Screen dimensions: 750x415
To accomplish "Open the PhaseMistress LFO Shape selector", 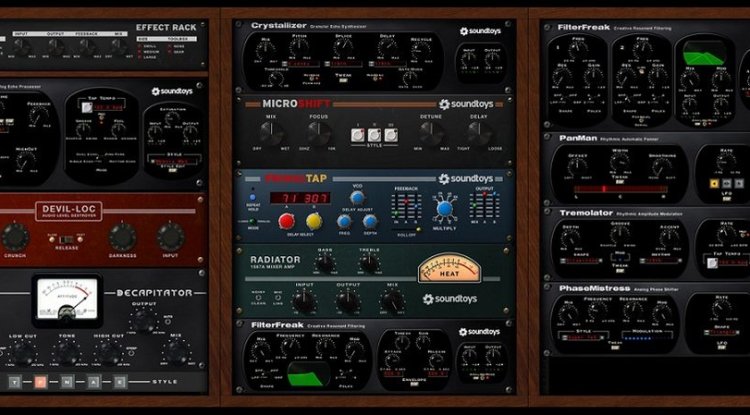I will click(x=722, y=332).
